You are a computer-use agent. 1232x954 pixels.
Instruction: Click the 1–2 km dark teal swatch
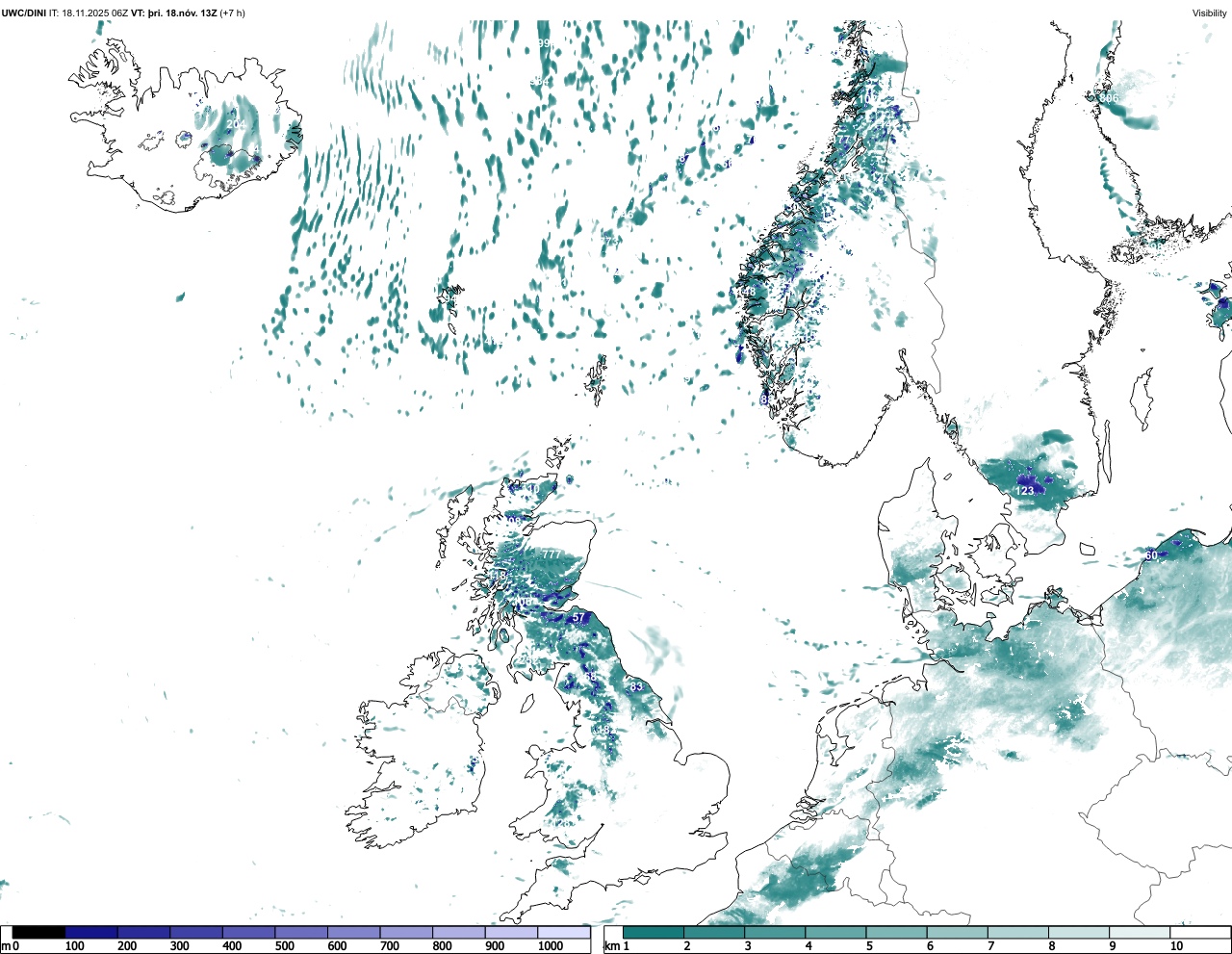(x=654, y=932)
